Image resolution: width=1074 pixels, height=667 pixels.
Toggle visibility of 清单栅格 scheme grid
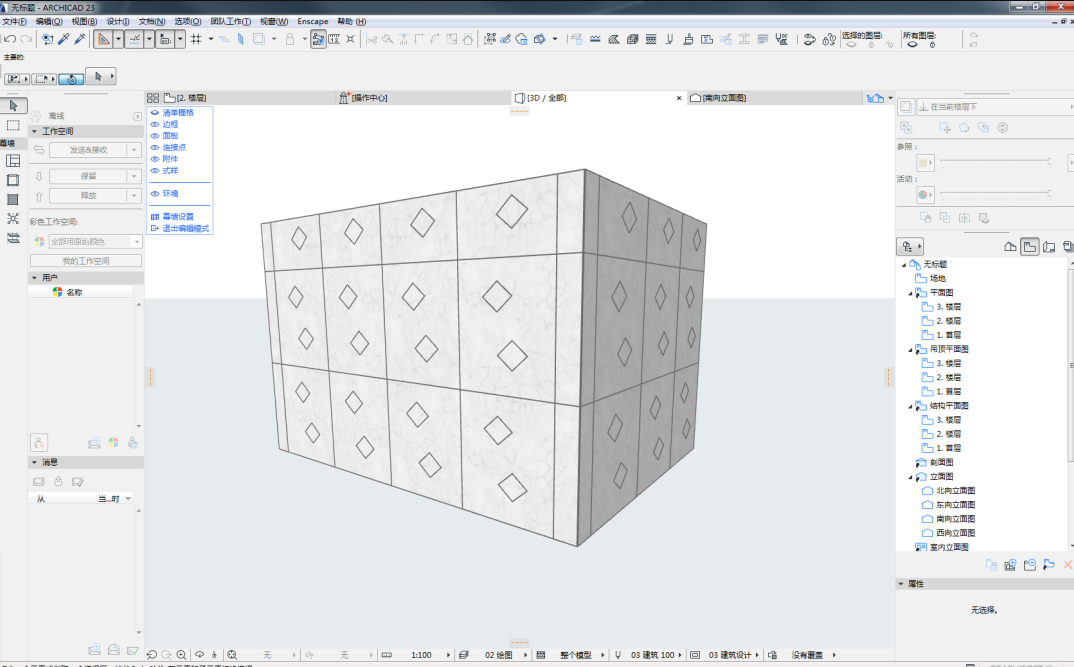(x=155, y=112)
